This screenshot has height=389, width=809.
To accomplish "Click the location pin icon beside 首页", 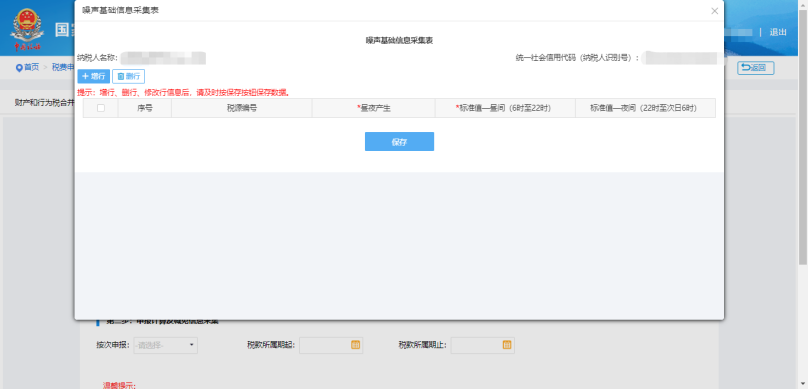I will 19,68.
